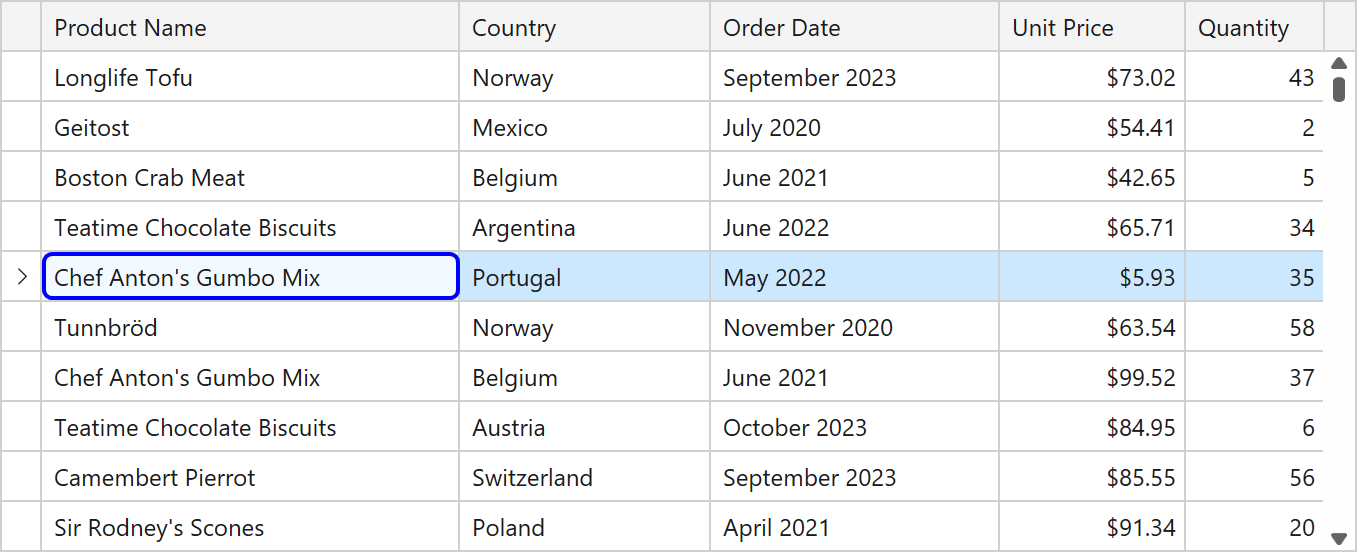
Task: Click the Quantity column header
Action: (1254, 28)
